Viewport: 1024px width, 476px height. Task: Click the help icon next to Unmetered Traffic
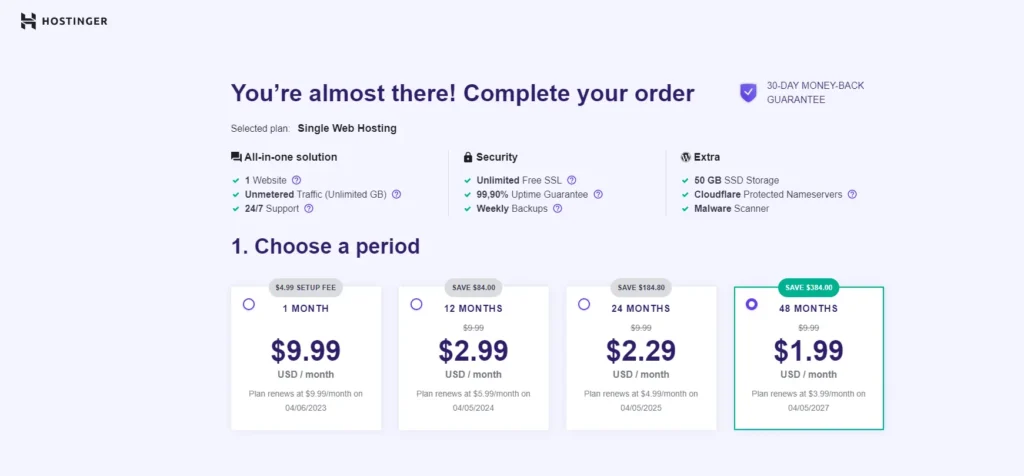pos(396,195)
